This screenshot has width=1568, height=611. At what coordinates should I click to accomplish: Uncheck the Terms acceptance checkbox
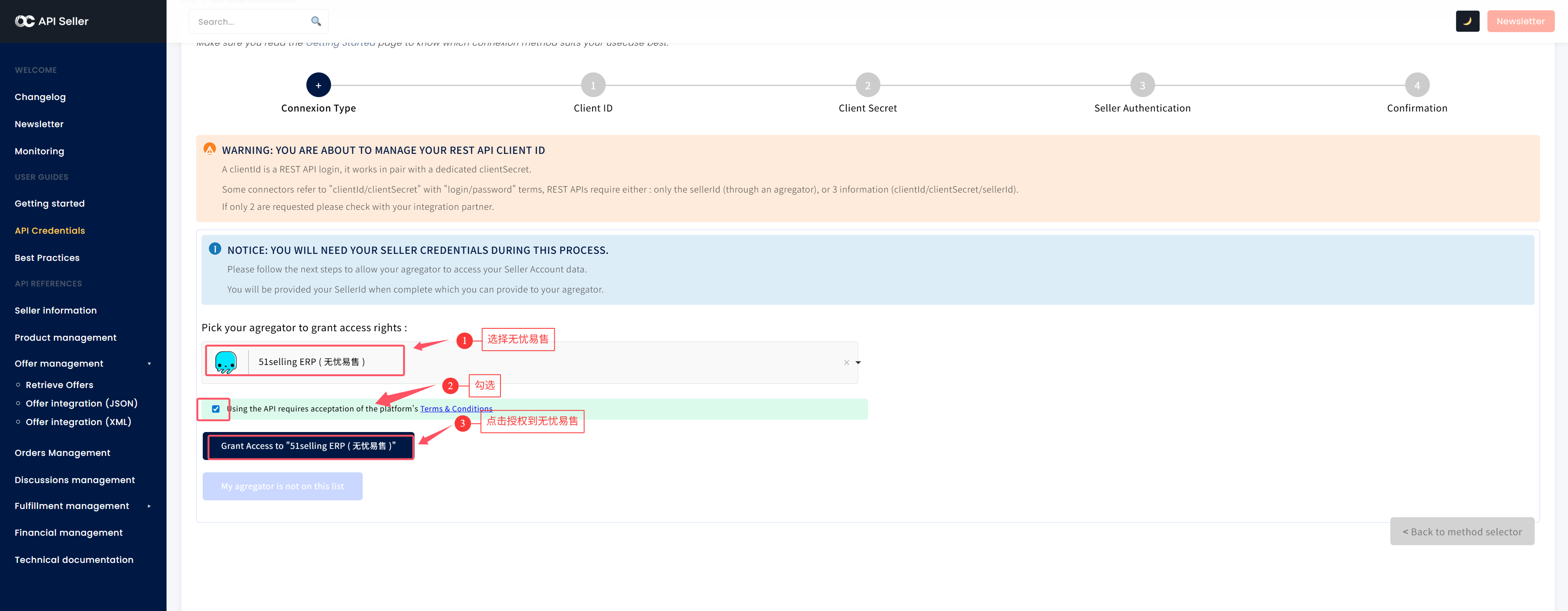pyautogui.click(x=215, y=409)
